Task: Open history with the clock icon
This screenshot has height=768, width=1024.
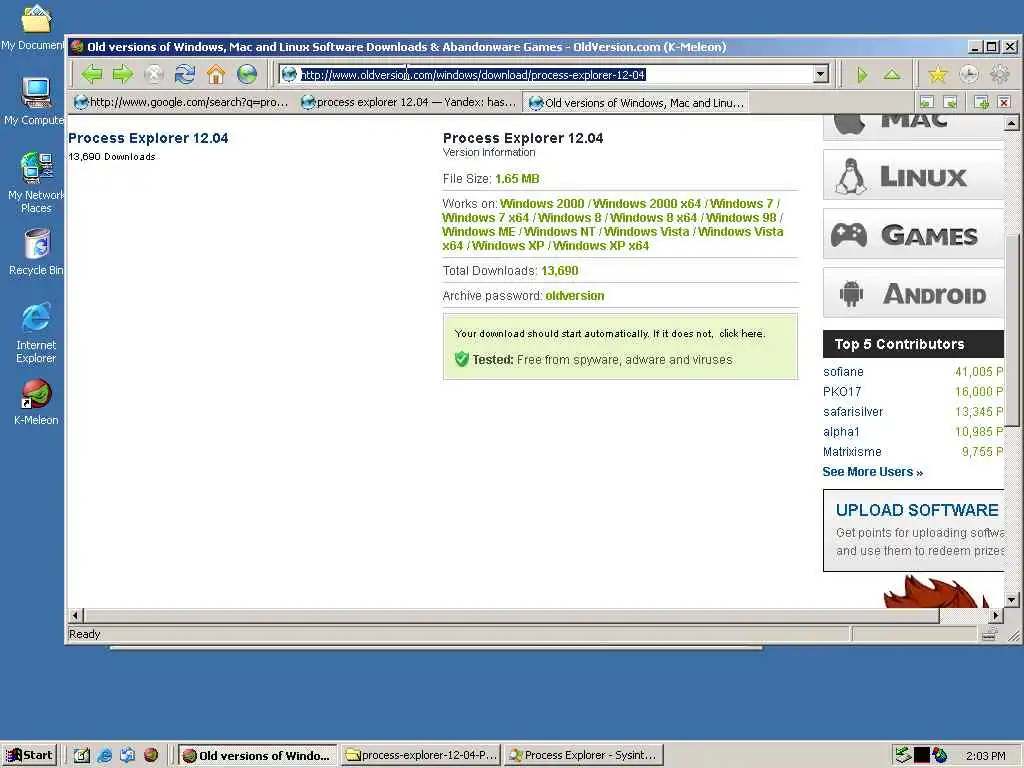Action: [x=969, y=75]
